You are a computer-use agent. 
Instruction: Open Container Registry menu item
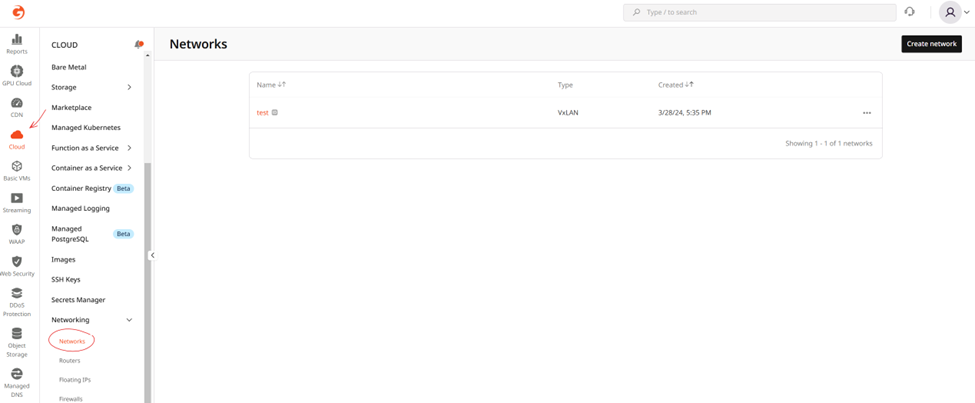[81, 188]
